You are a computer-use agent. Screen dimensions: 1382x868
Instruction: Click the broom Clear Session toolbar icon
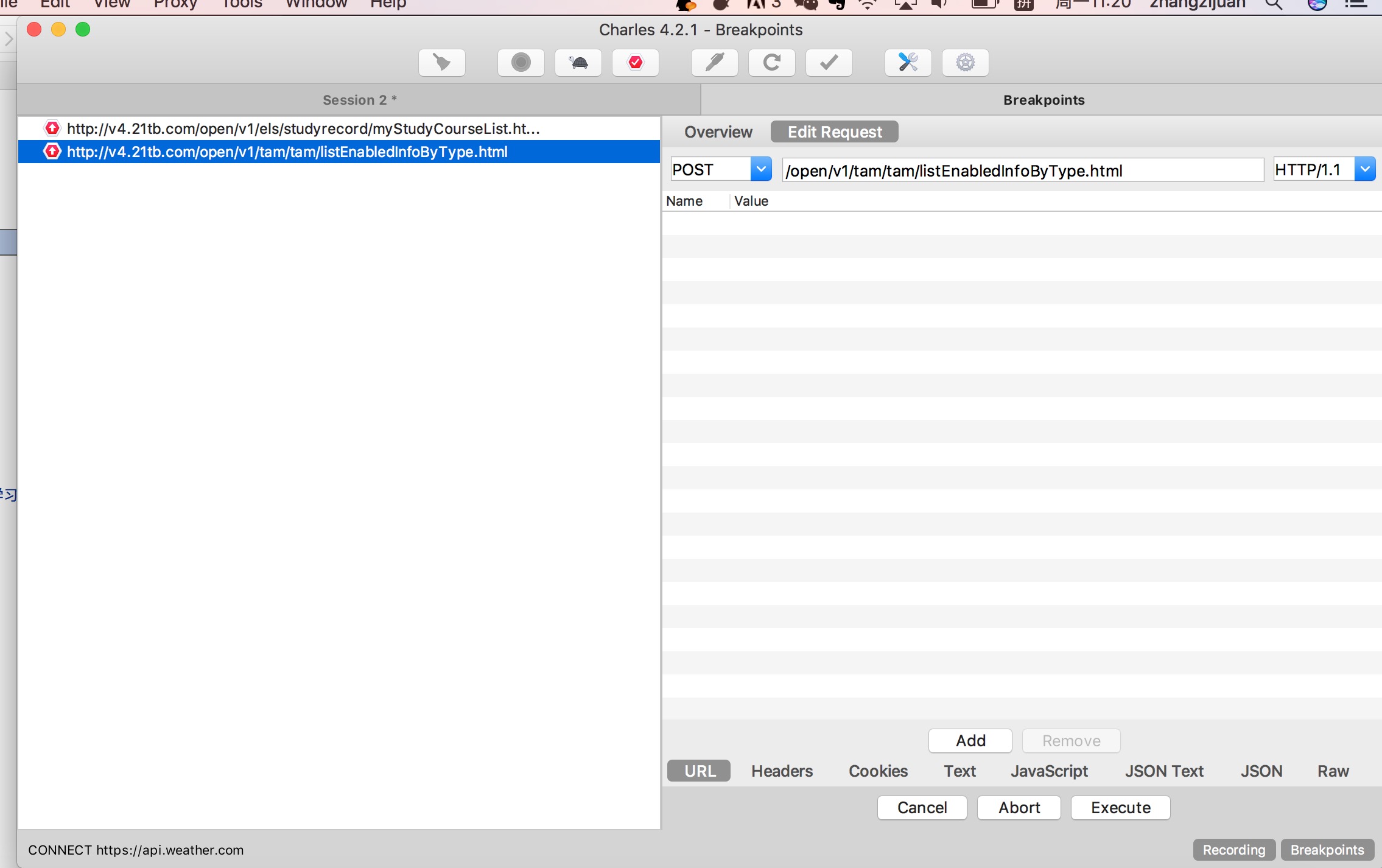[x=442, y=63]
